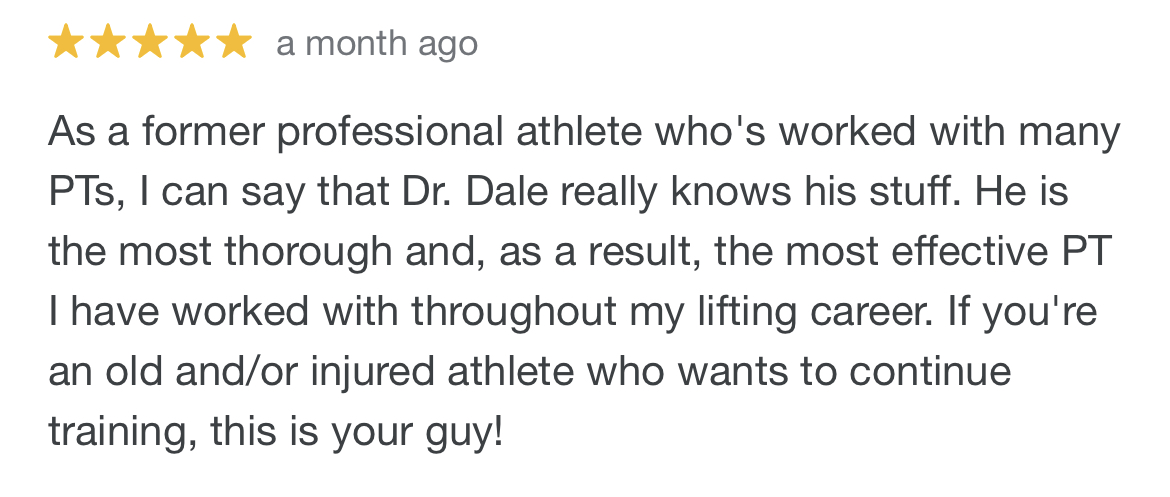This screenshot has height=497, width=1170.
Task: Select the fifth and last rating star
Action: point(234,41)
